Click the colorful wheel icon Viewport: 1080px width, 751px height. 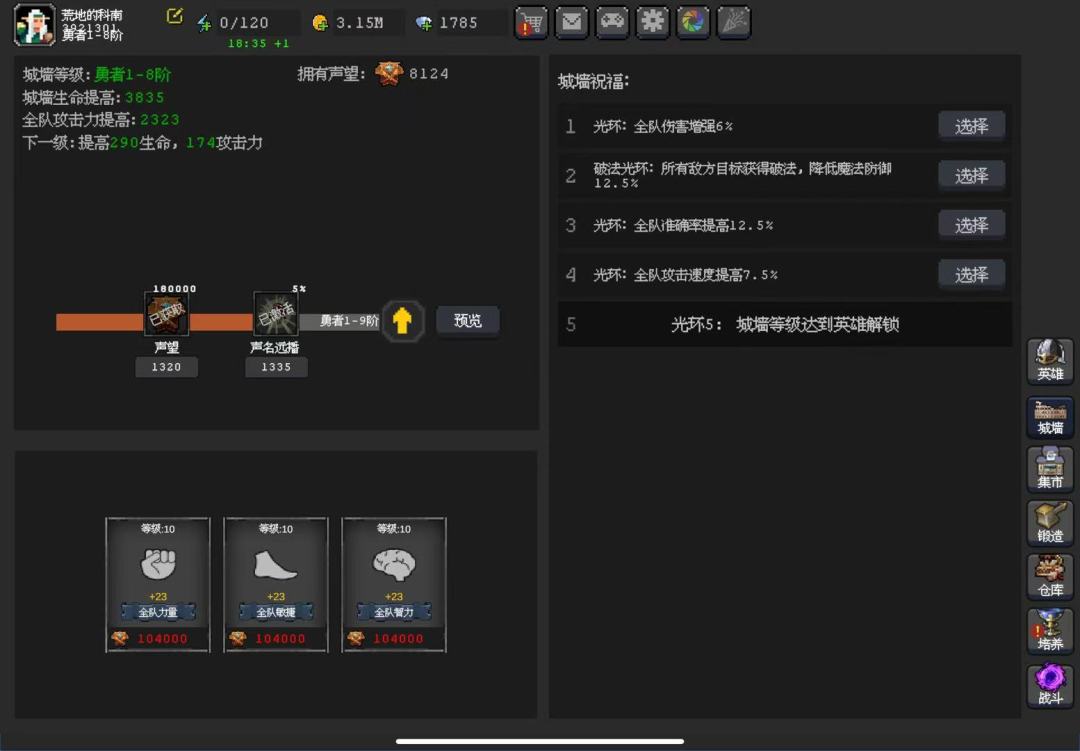click(693, 23)
